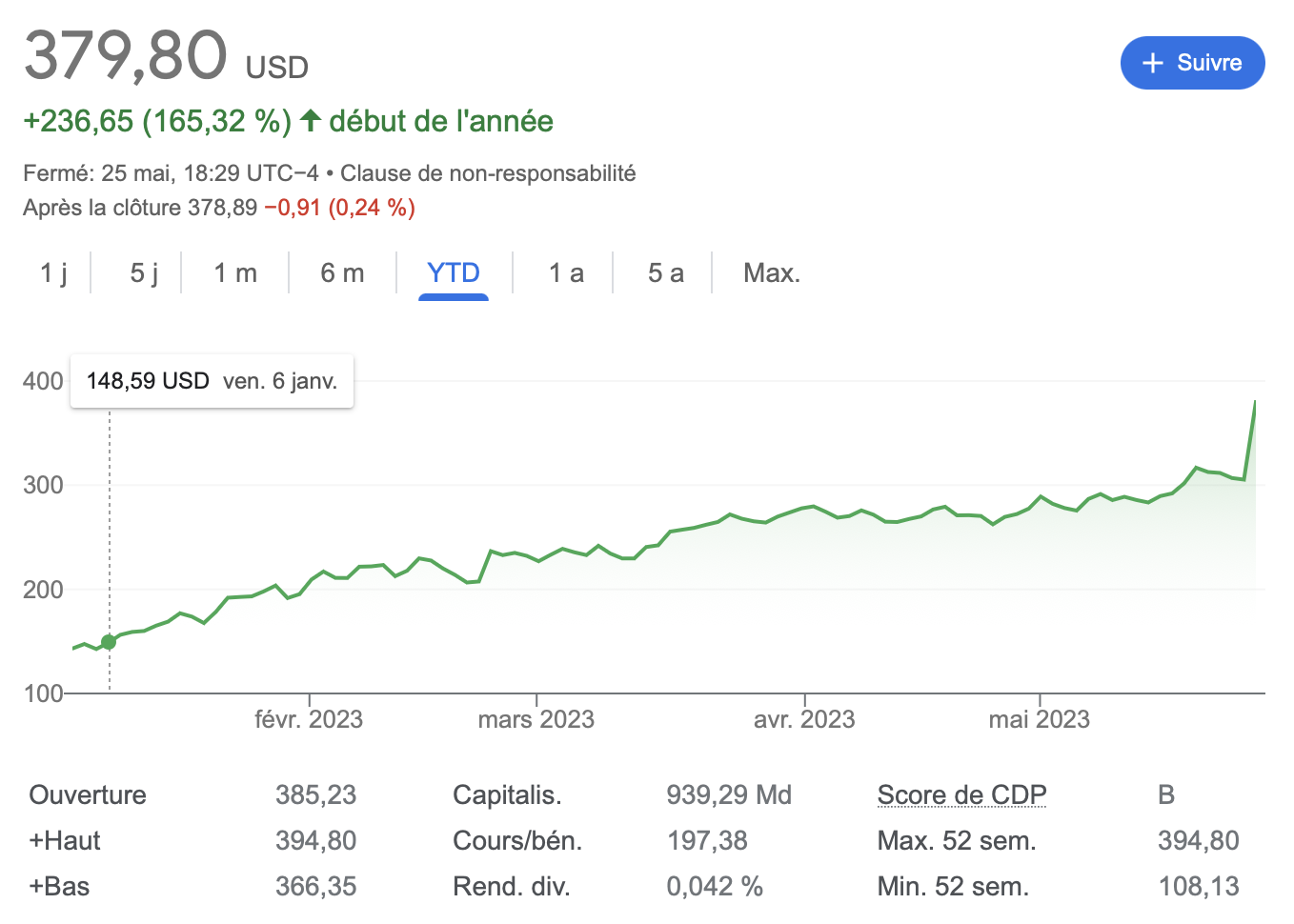
Task: Click the mai 2023 axis label
Action: (x=1039, y=719)
